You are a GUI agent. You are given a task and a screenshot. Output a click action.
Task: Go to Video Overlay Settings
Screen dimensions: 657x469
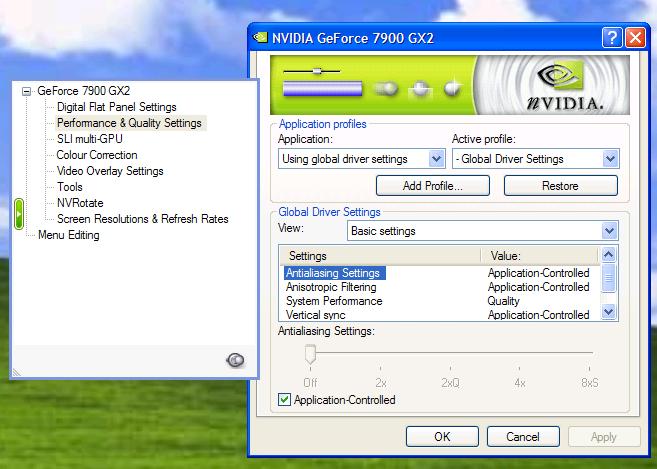click(110, 171)
